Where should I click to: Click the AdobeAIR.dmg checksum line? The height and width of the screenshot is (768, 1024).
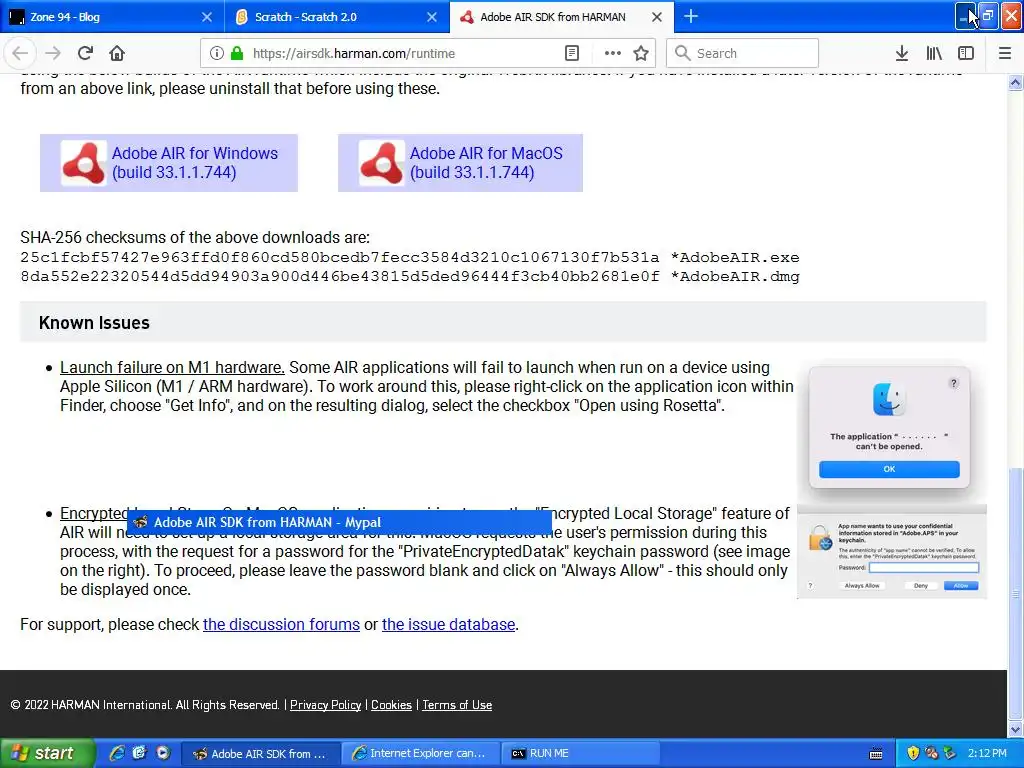coord(409,276)
